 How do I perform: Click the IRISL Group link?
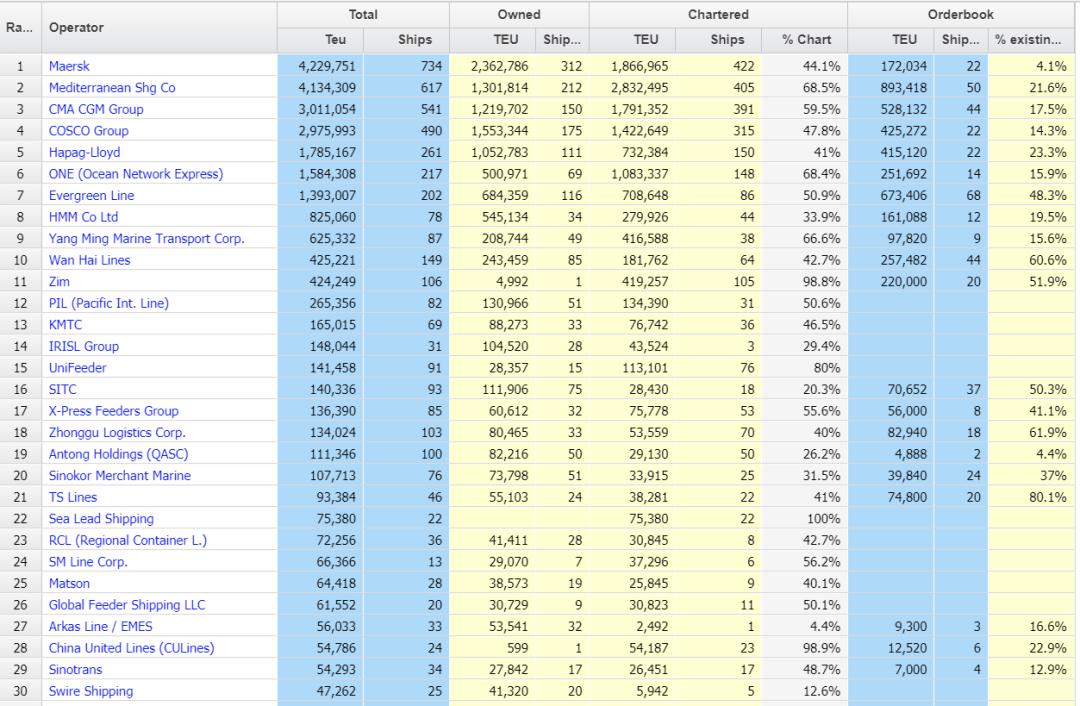(x=83, y=346)
